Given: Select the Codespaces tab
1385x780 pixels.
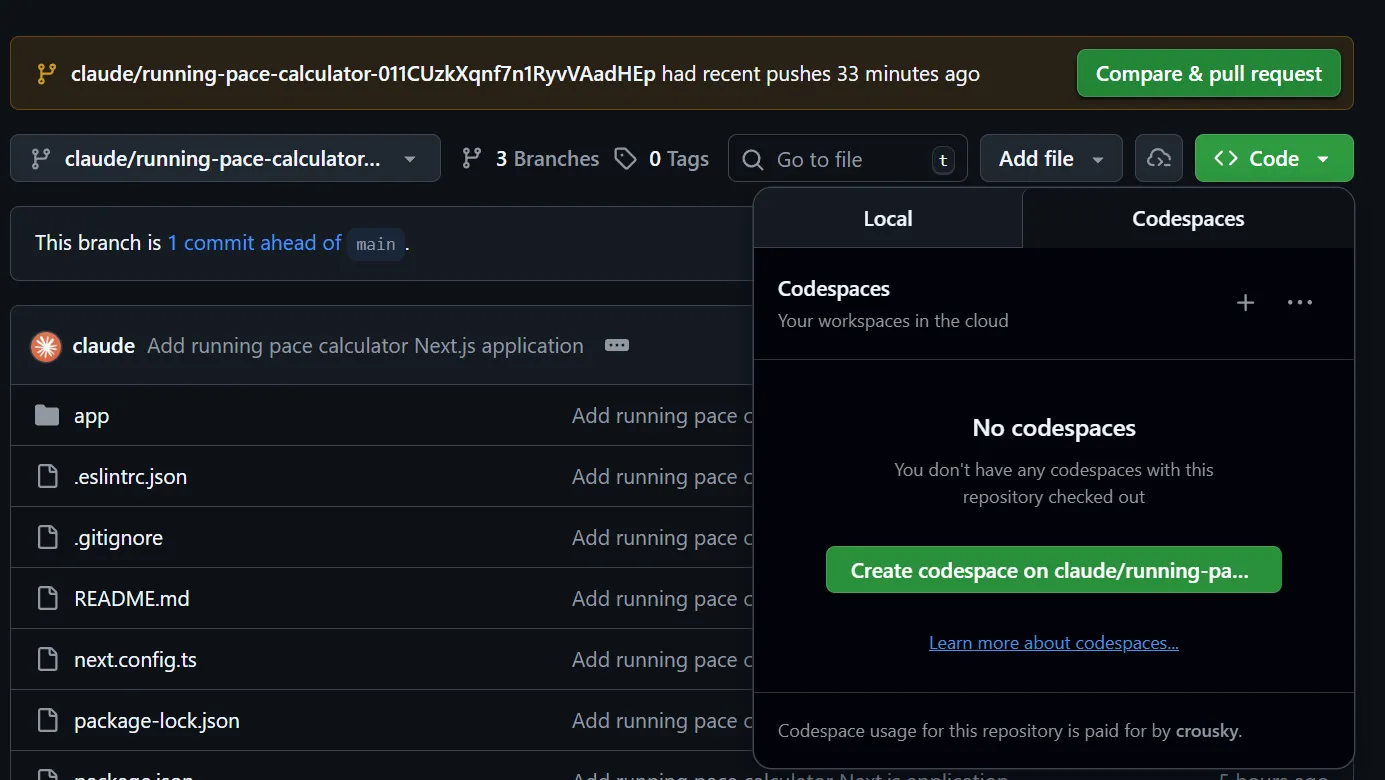Looking at the screenshot, I should click(1187, 219).
